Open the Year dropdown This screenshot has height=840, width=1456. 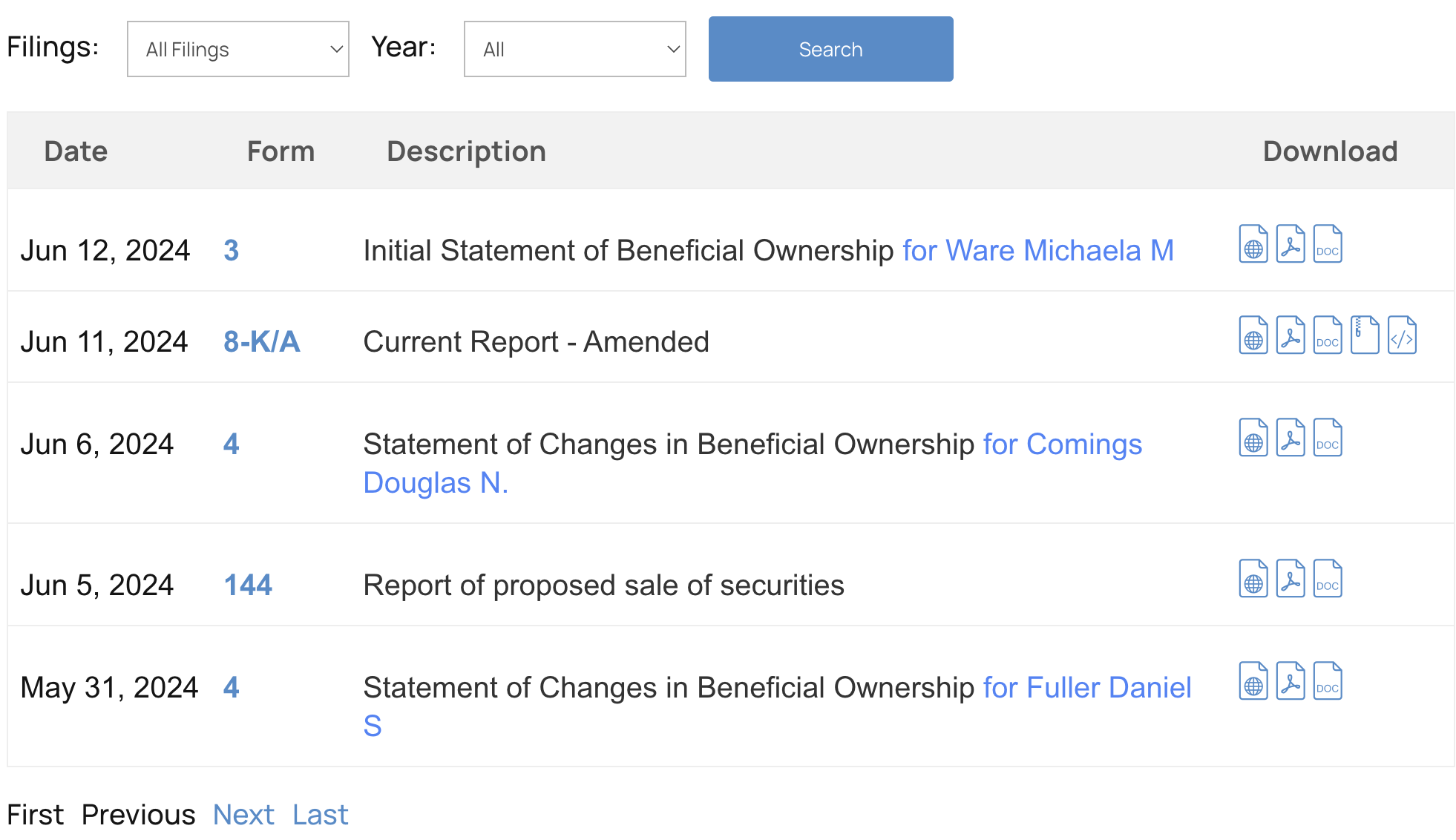click(574, 49)
